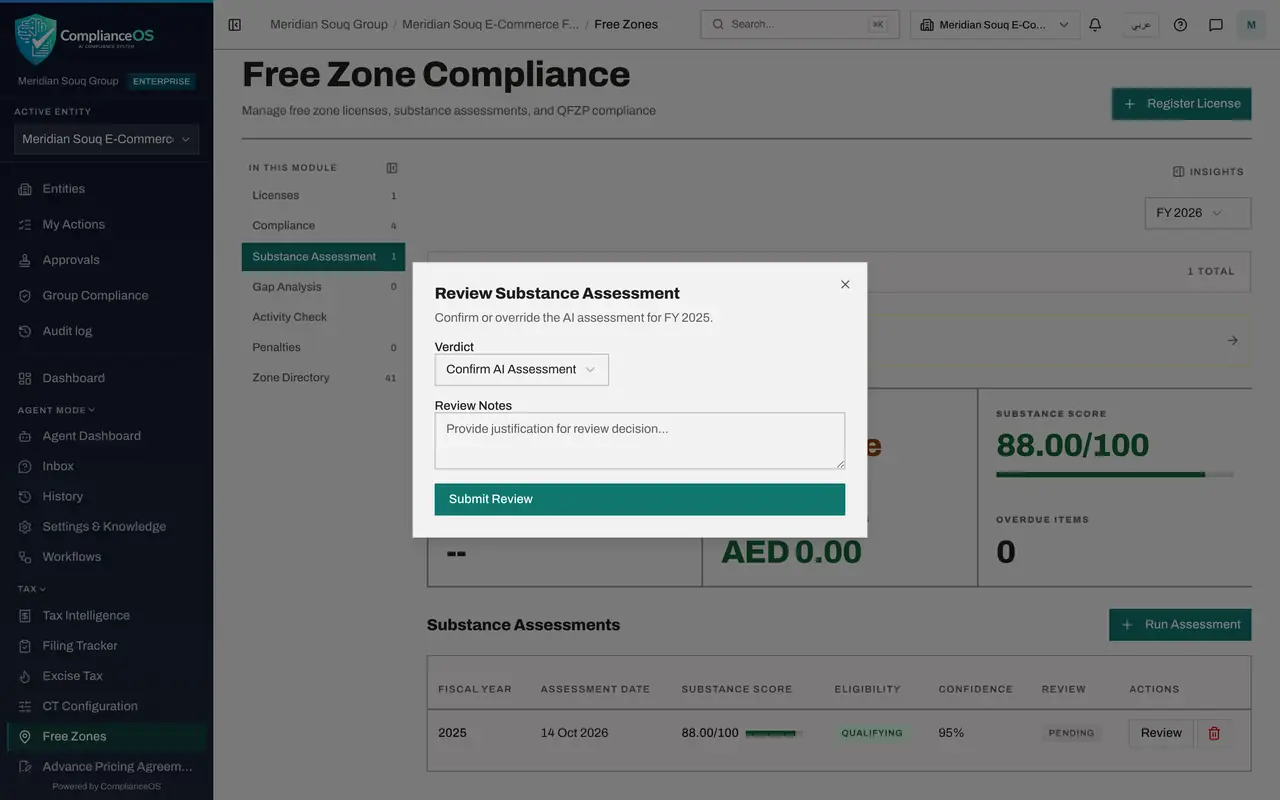Close the Review Substance Assessment dialog

click(x=845, y=285)
